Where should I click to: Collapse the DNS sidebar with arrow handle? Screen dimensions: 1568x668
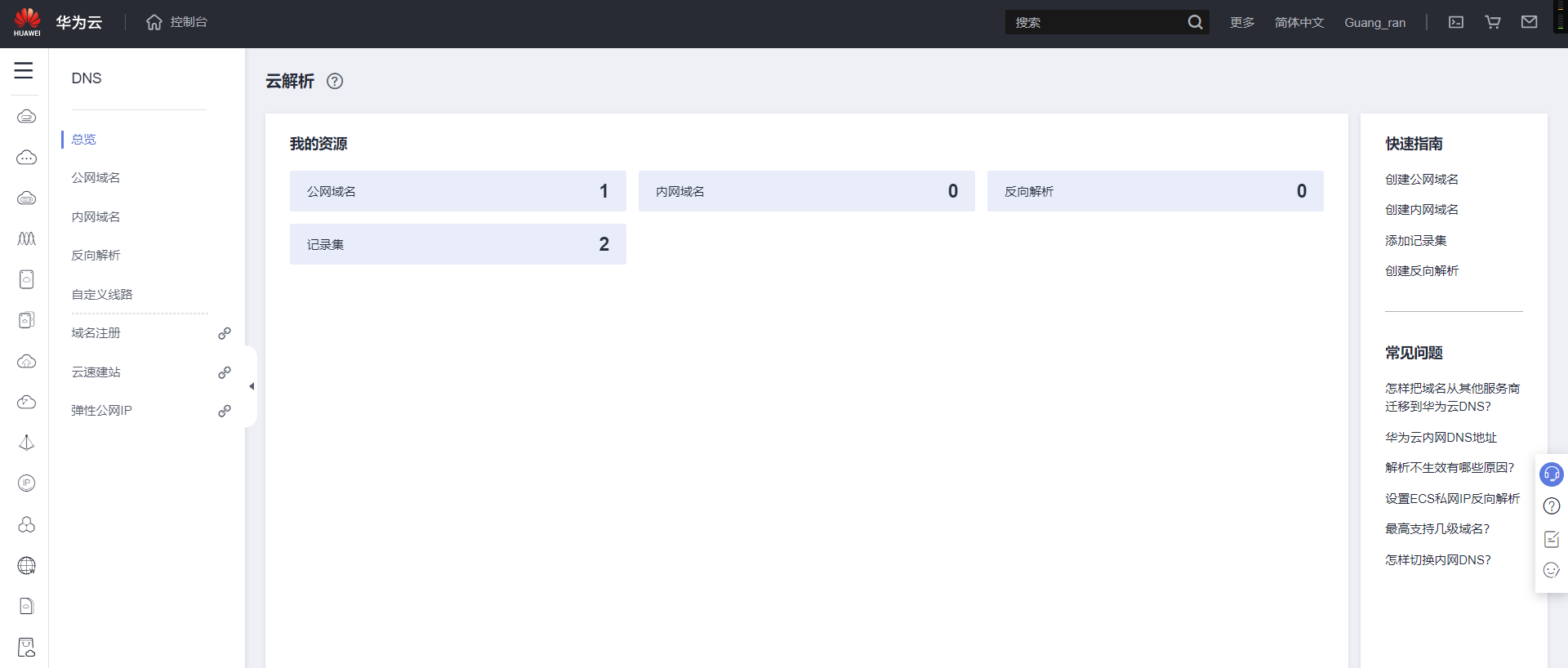(x=252, y=386)
